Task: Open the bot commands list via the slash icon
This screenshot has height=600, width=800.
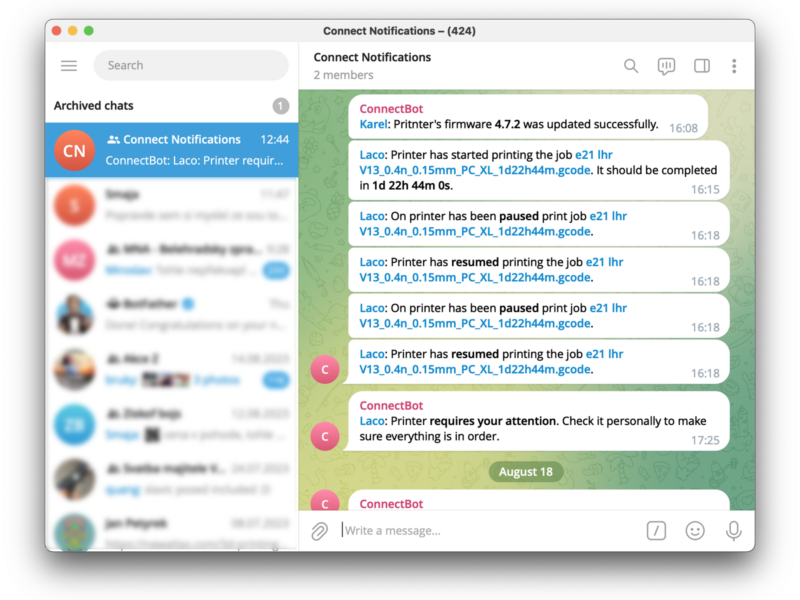Action: coord(656,530)
